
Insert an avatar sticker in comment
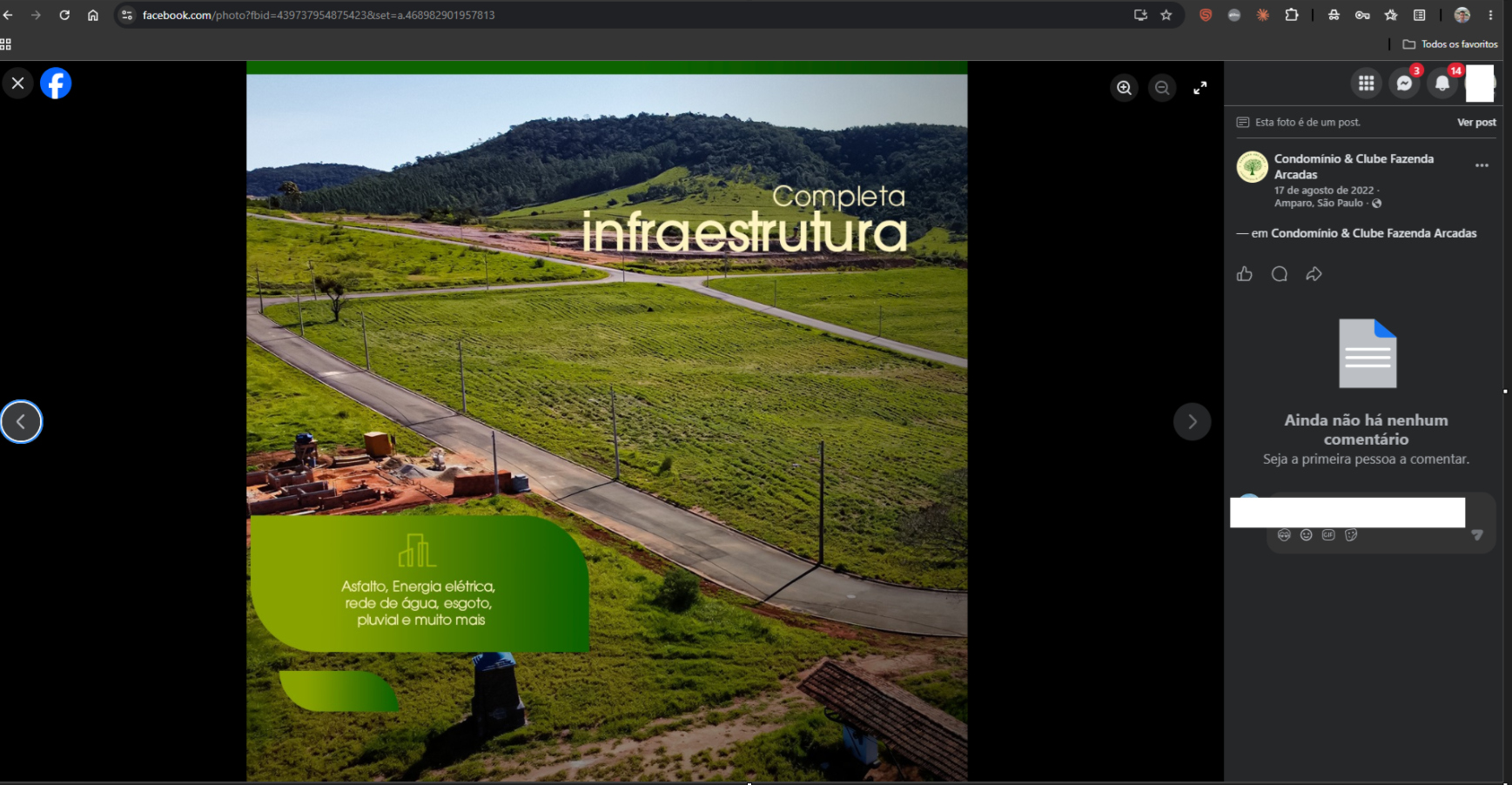pos(1284,535)
